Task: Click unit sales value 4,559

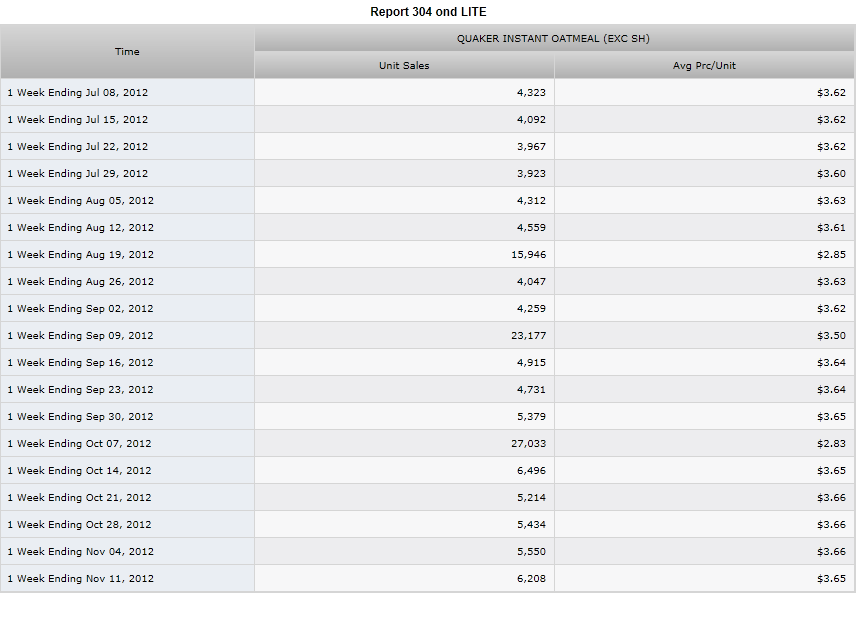Action: [531, 228]
